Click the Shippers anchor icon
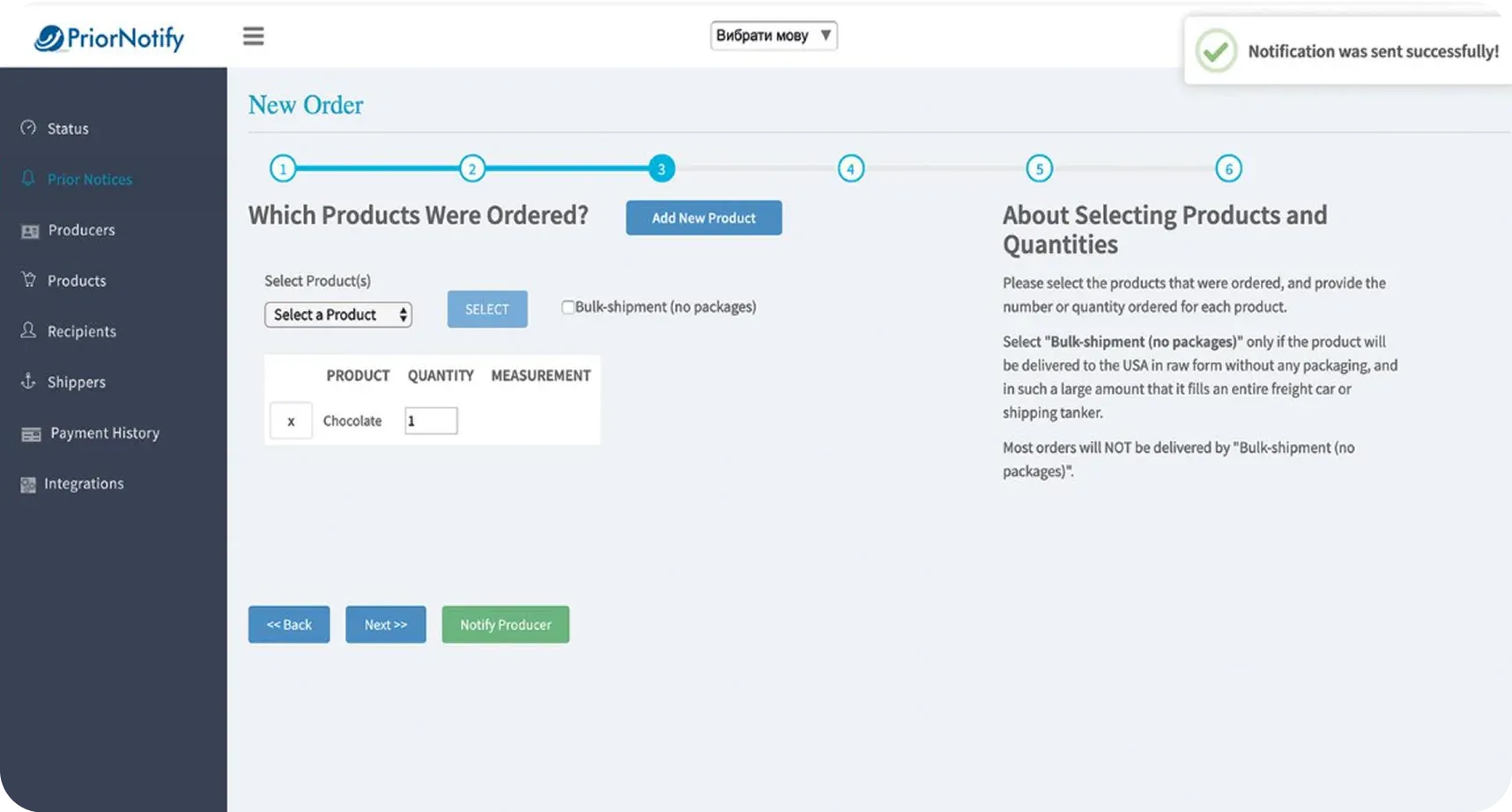Screen dimensions: 1512x812 pos(28,381)
